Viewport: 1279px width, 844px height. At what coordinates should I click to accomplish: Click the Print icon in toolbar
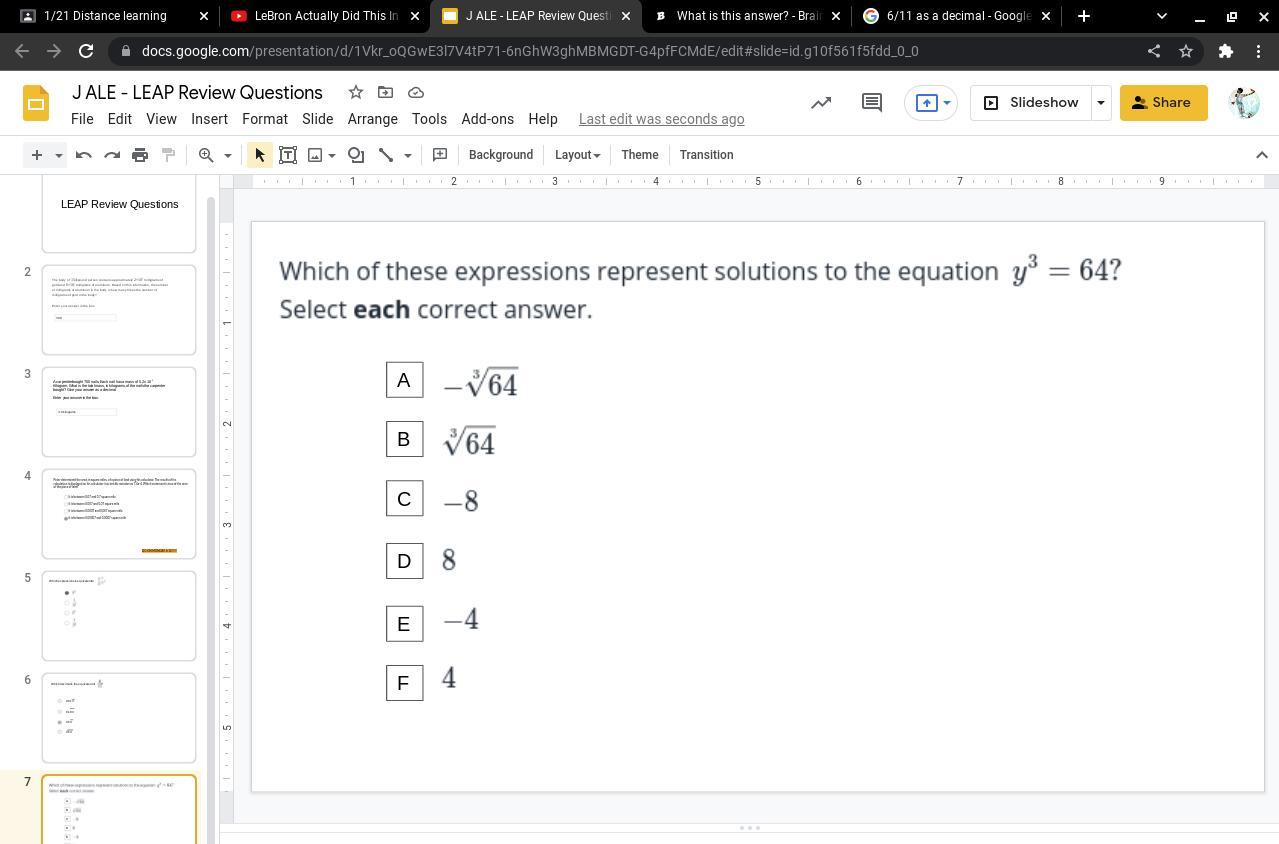[x=140, y=155]
